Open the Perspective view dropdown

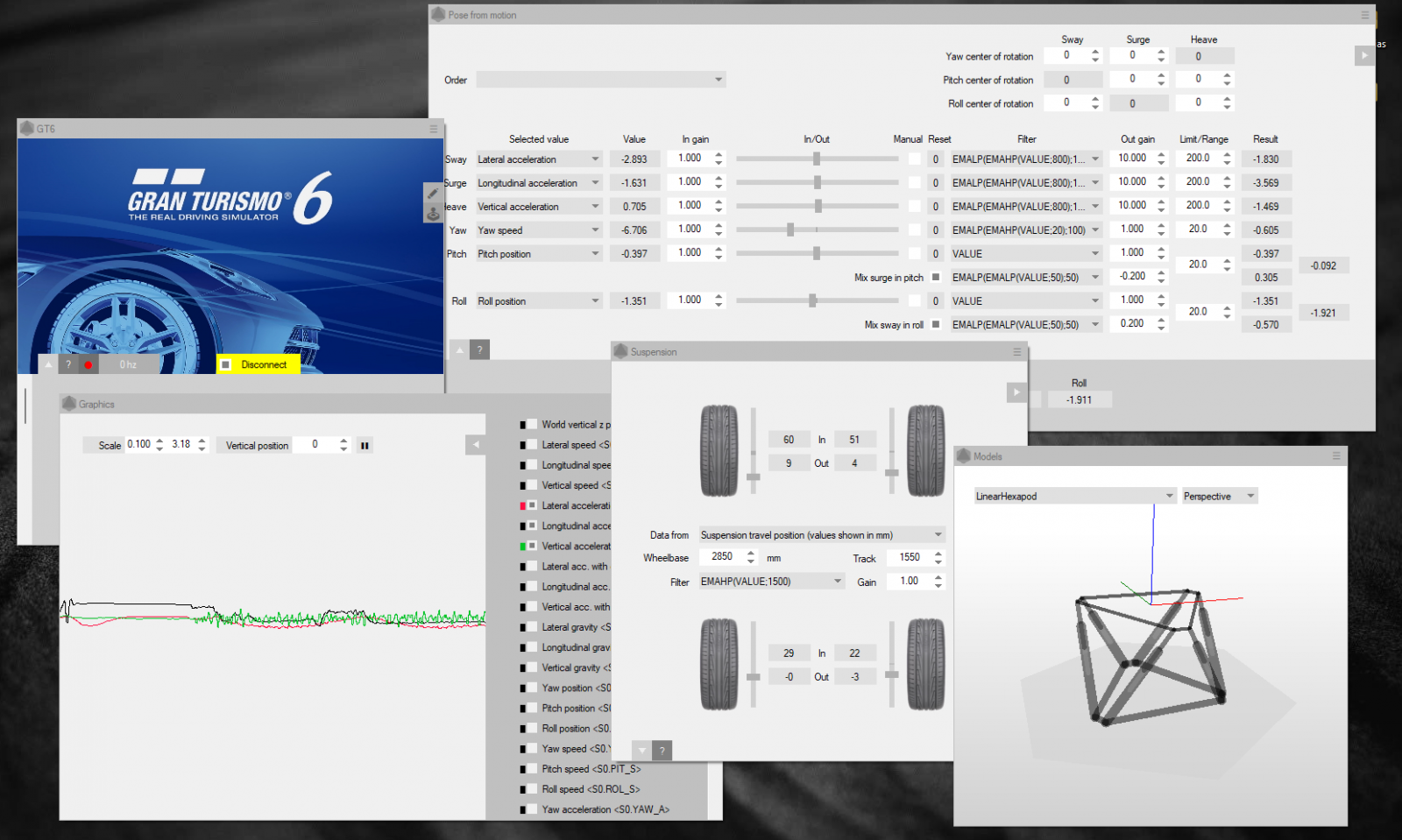pos(1219,497)
